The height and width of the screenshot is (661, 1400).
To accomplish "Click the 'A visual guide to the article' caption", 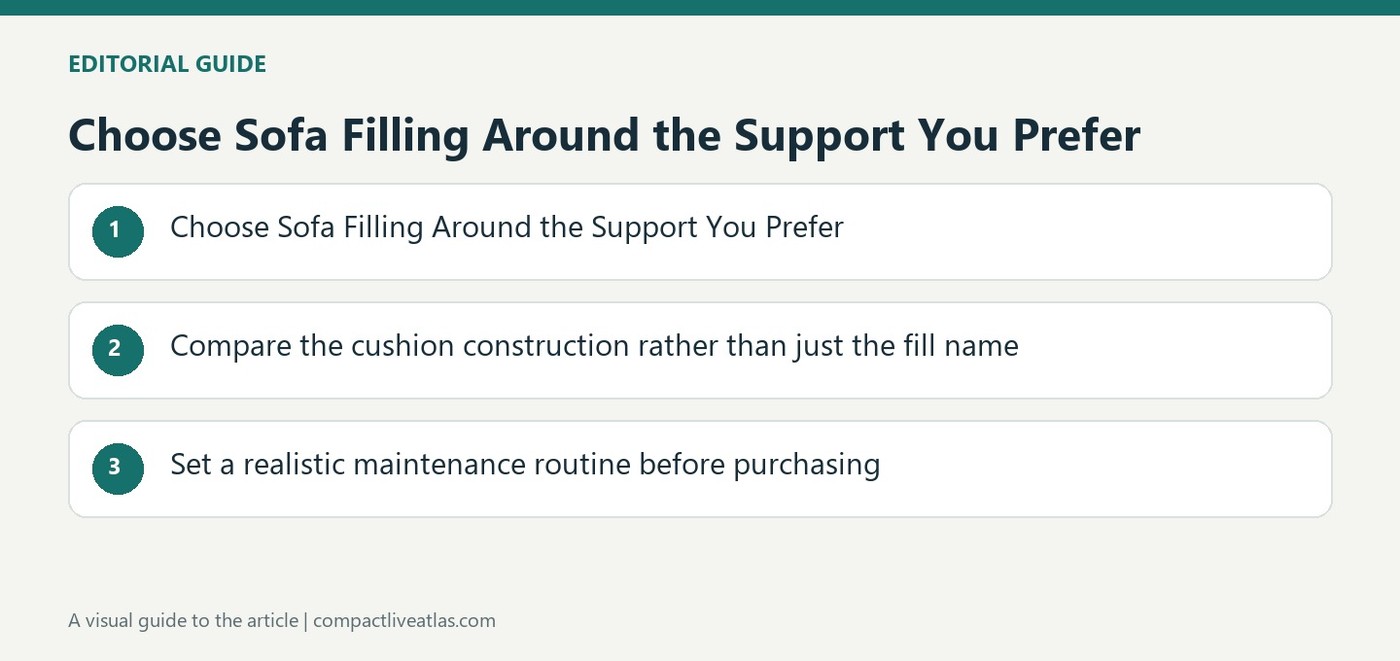I will tap(183, 620).
